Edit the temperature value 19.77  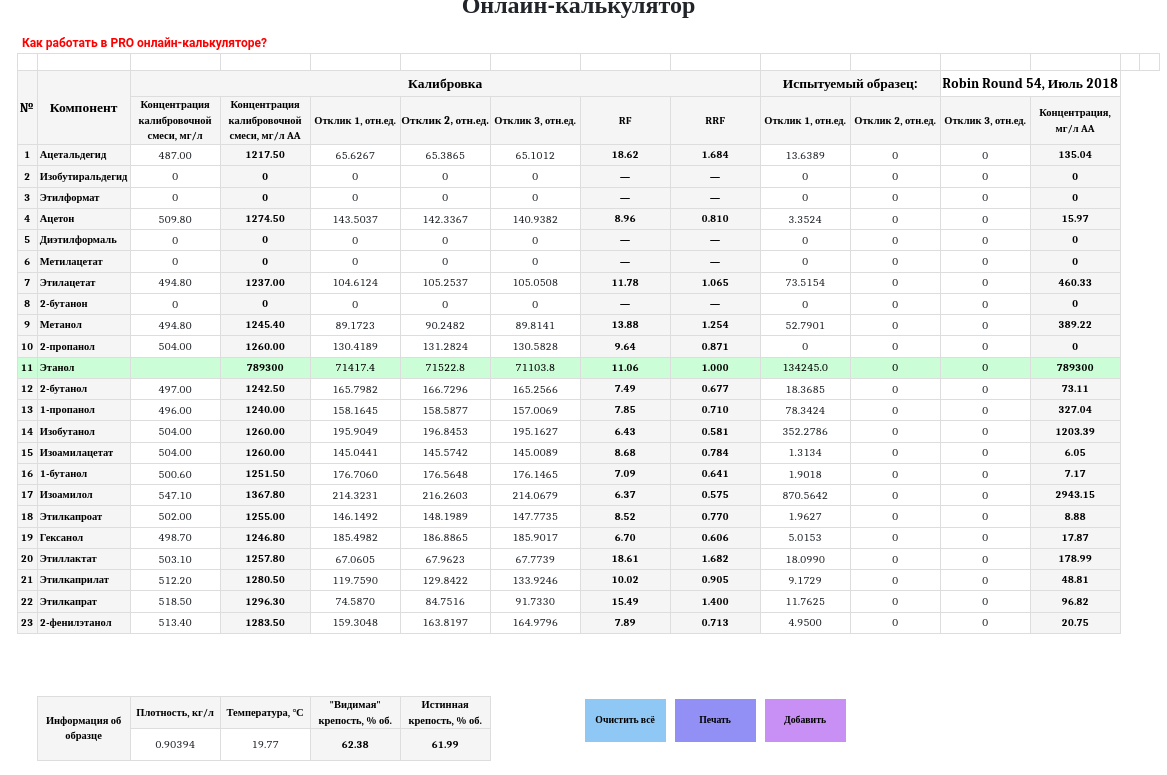click(x=265, y=744)
